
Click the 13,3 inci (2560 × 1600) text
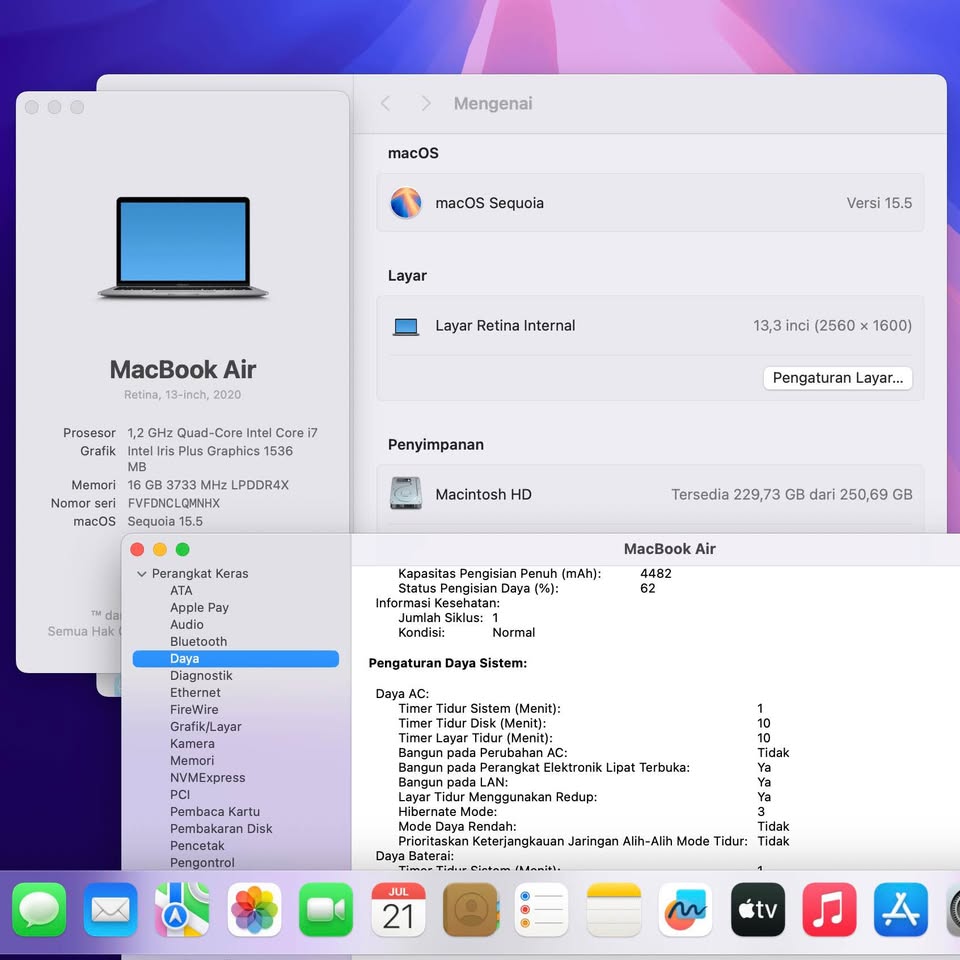point(832,325)
